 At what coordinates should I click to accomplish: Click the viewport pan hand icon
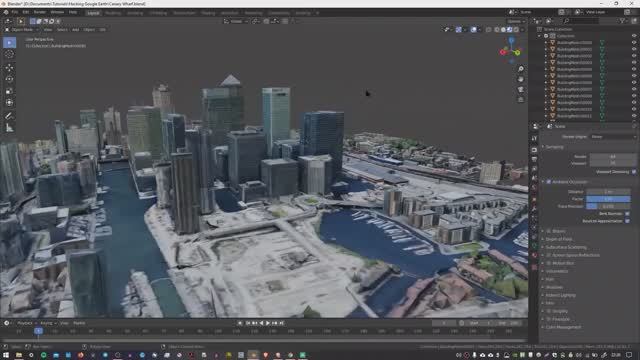[521, 79]
